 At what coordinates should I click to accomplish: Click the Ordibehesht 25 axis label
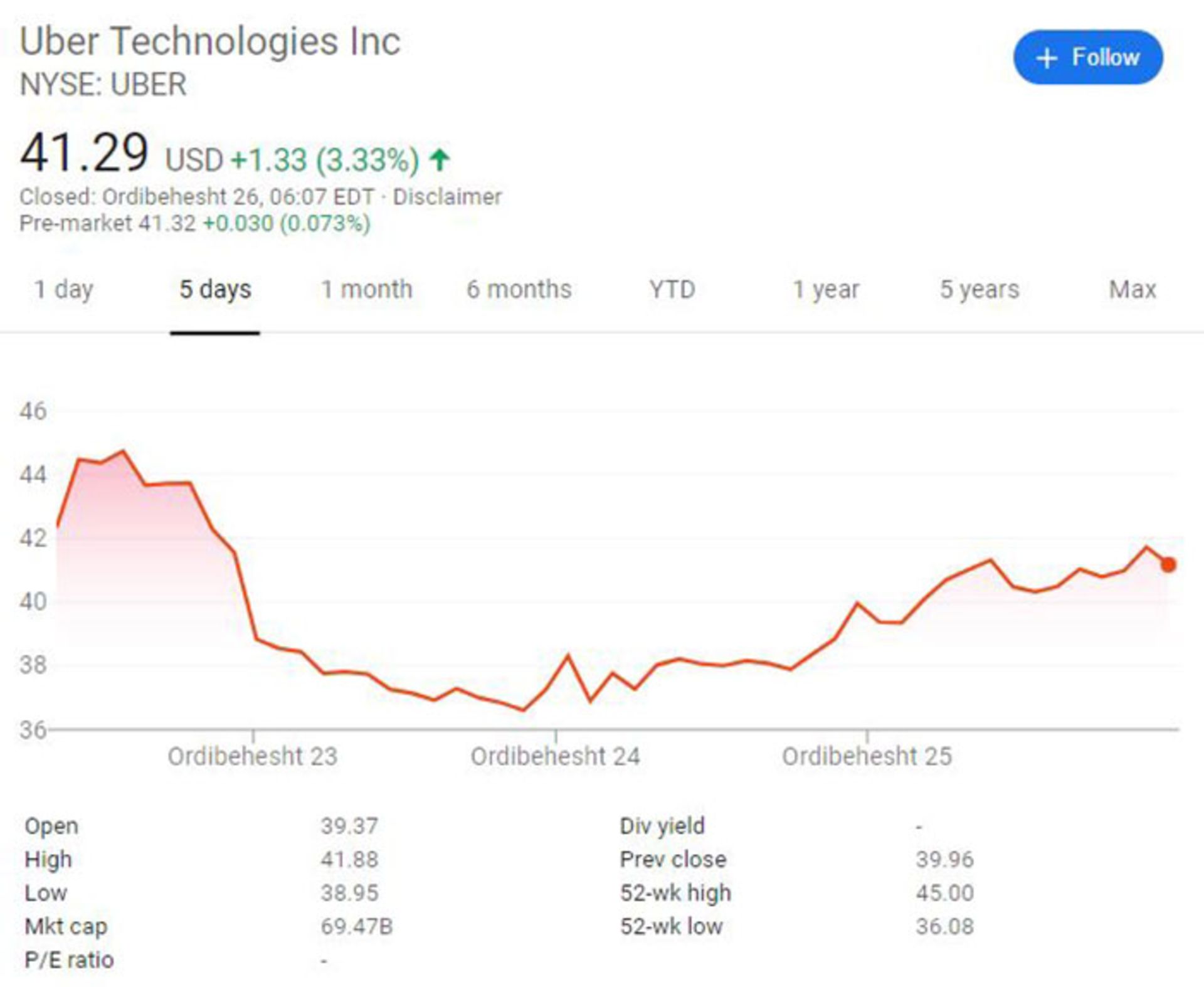867,756
